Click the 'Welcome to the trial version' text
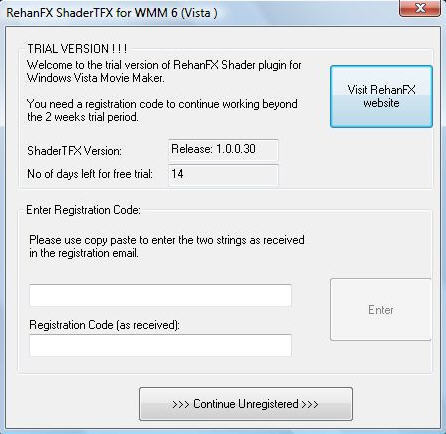Screen dimensions: 446x434 (x=164, y=71)
